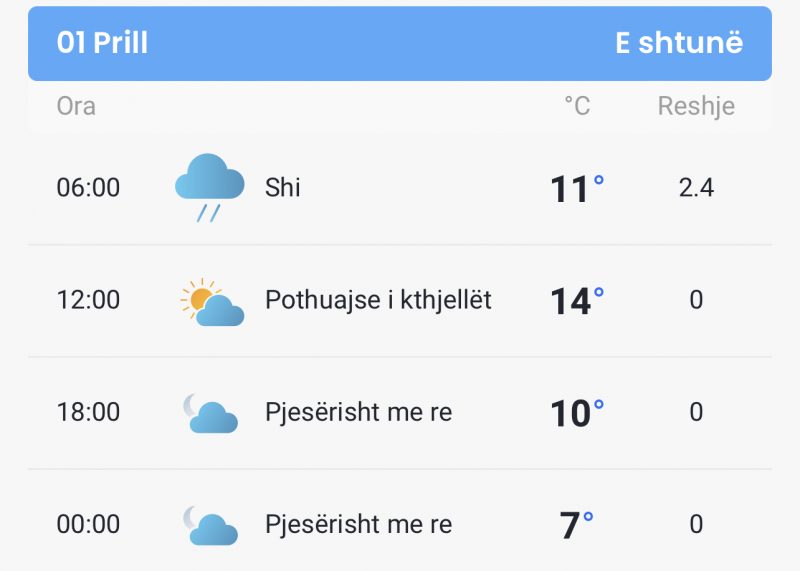Click the Ora column header
The height and width of the screenshot is (571, 800).
[x=76, y=106]
